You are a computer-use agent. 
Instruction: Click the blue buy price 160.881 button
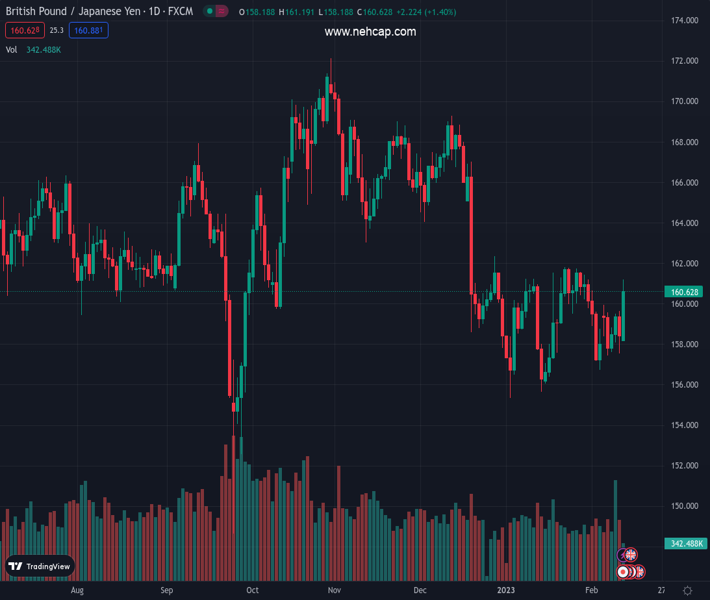coord(89,30)
